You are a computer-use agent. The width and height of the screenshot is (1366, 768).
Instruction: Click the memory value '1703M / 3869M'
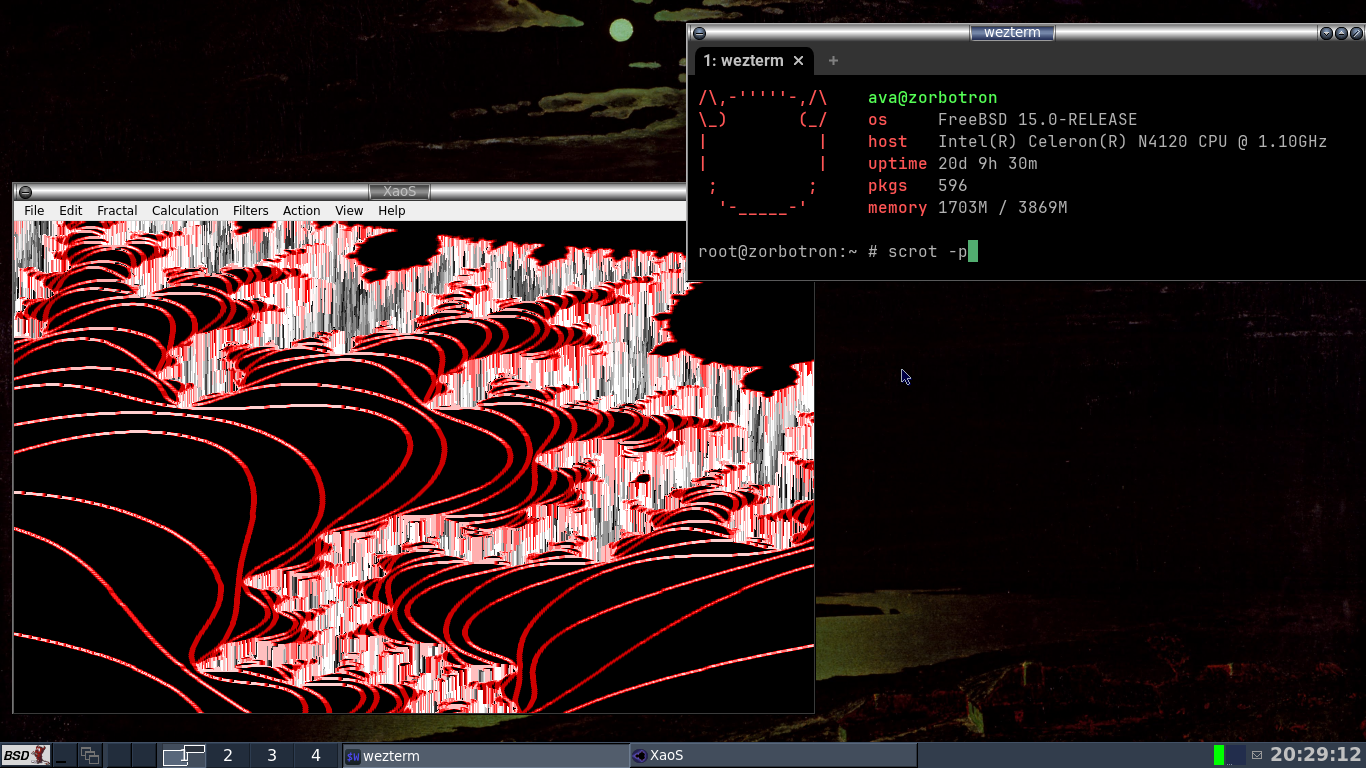(1002, 208)
